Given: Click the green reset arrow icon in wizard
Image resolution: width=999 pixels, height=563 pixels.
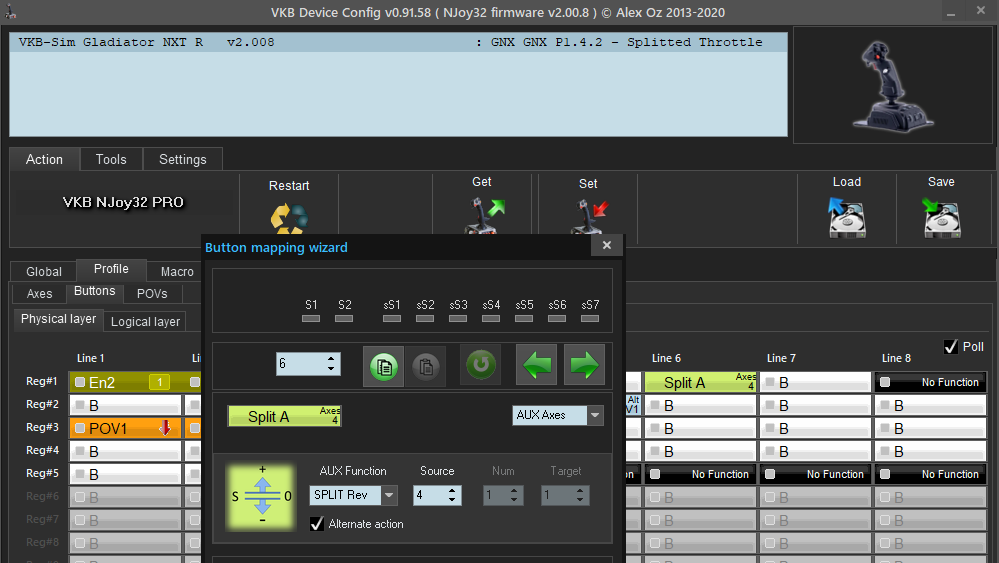Looking at the screenshot, I should [480, 365].
